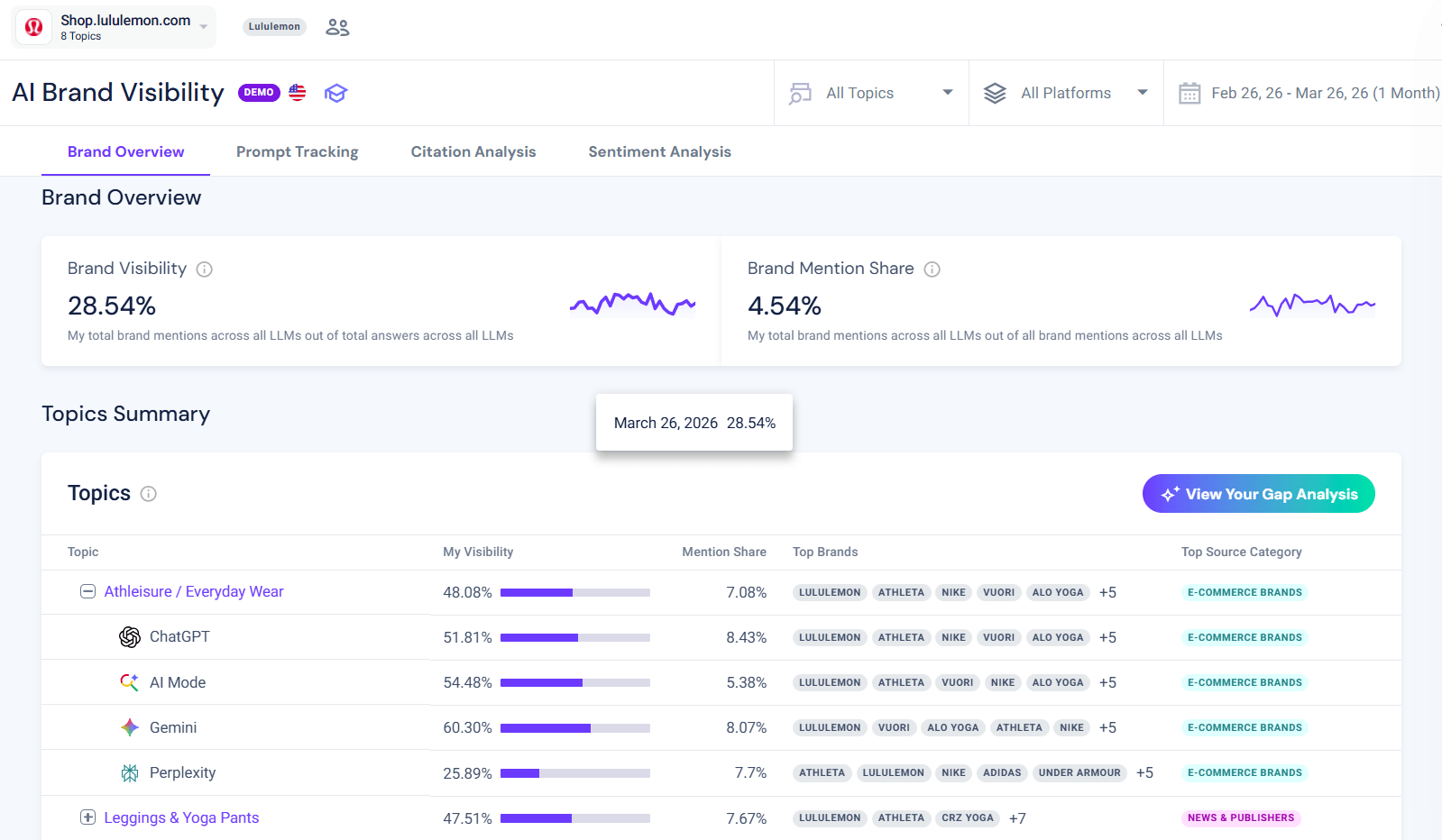Click the Topic column header
This screenshot has height=840, width=1442.
tap(83, 552)
